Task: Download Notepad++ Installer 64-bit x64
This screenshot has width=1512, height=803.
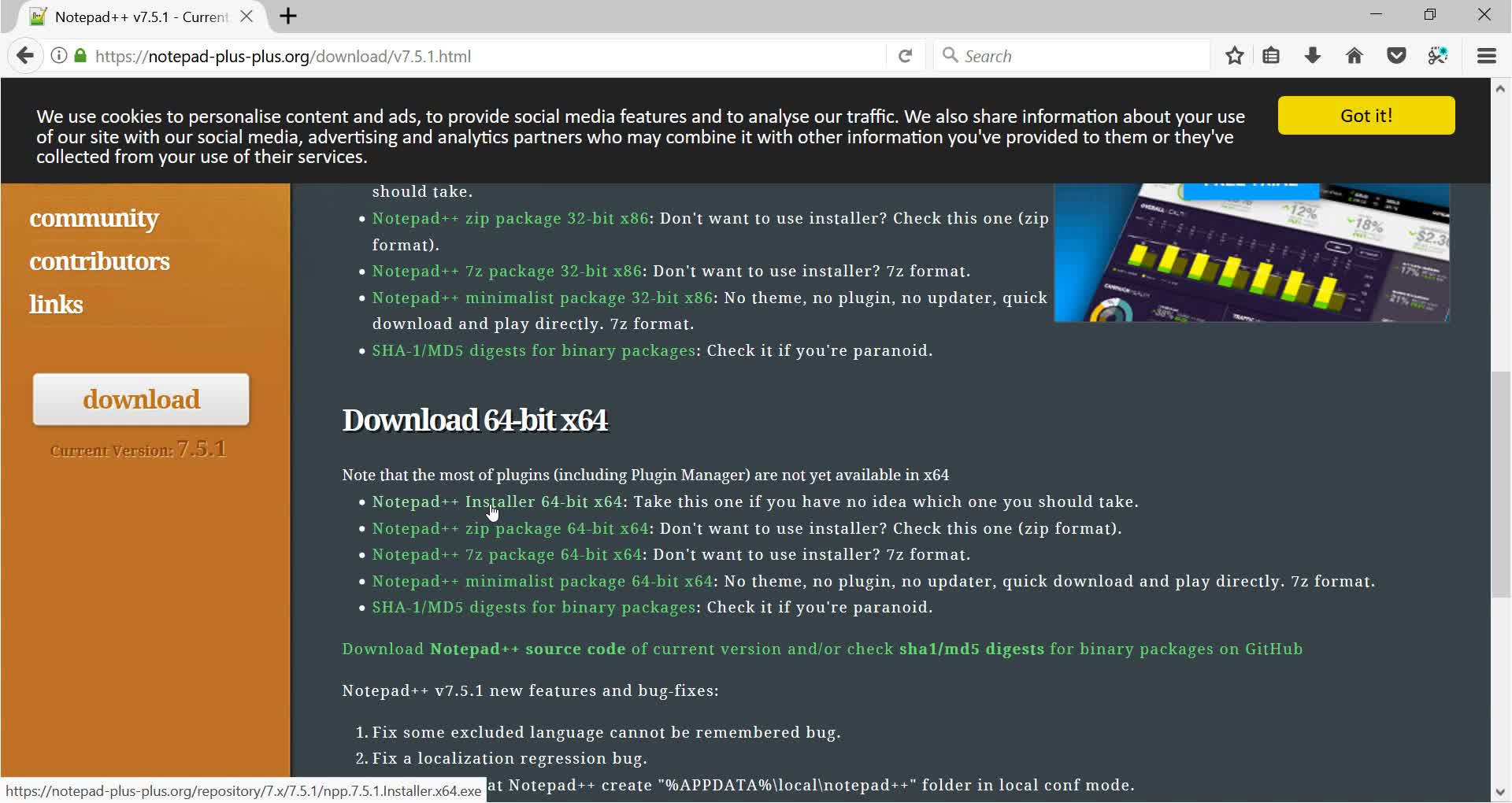Action: click(x=496, y=501)
